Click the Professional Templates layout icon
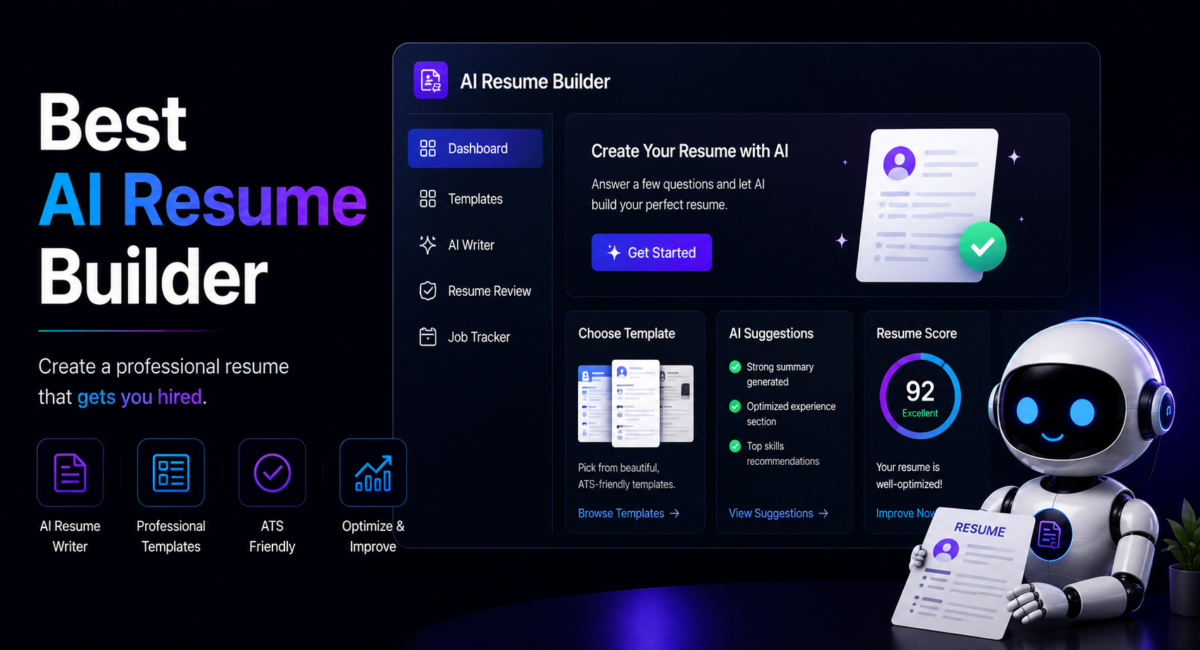 tap(171, 472)
